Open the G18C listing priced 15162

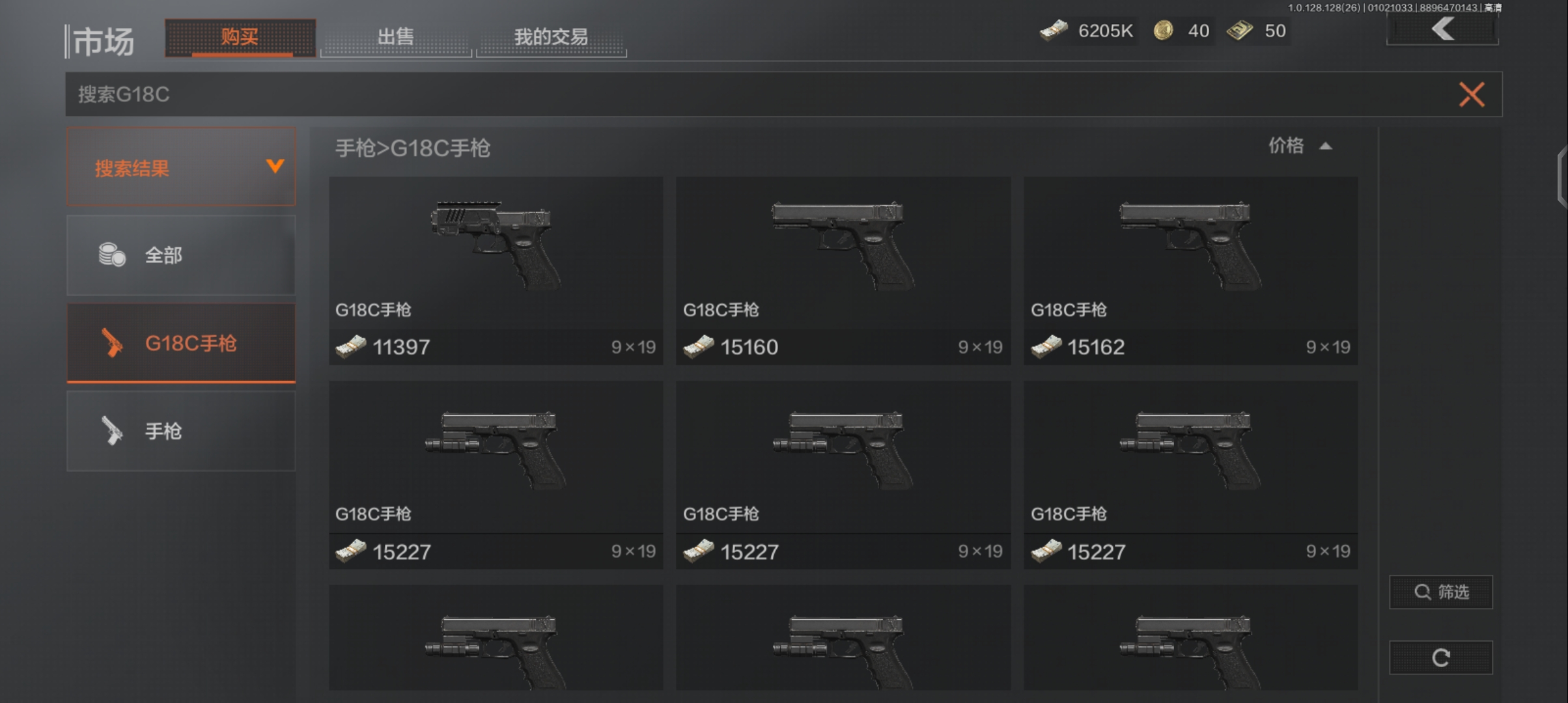(1190, 270)
